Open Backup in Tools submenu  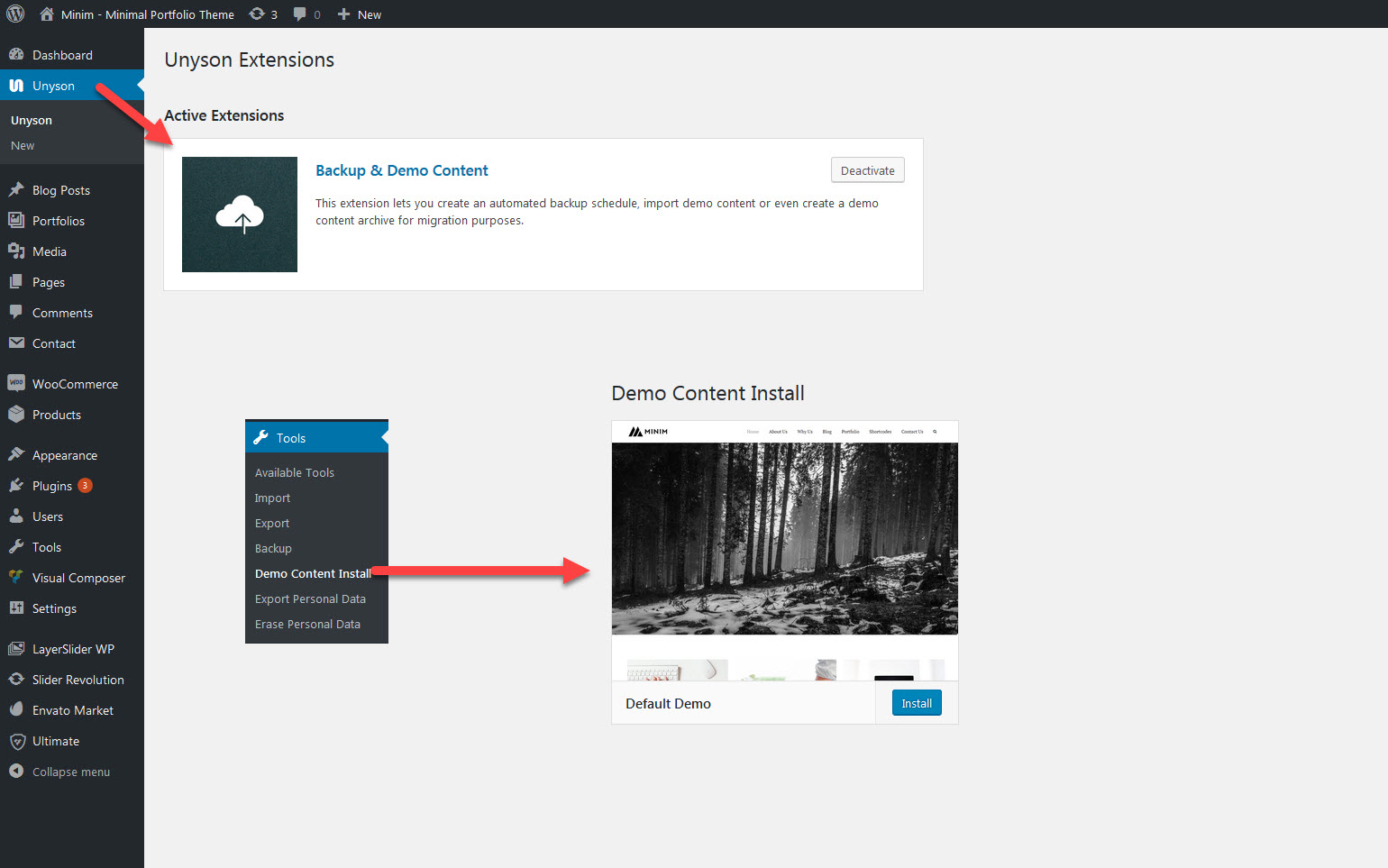tap(273, 548)
